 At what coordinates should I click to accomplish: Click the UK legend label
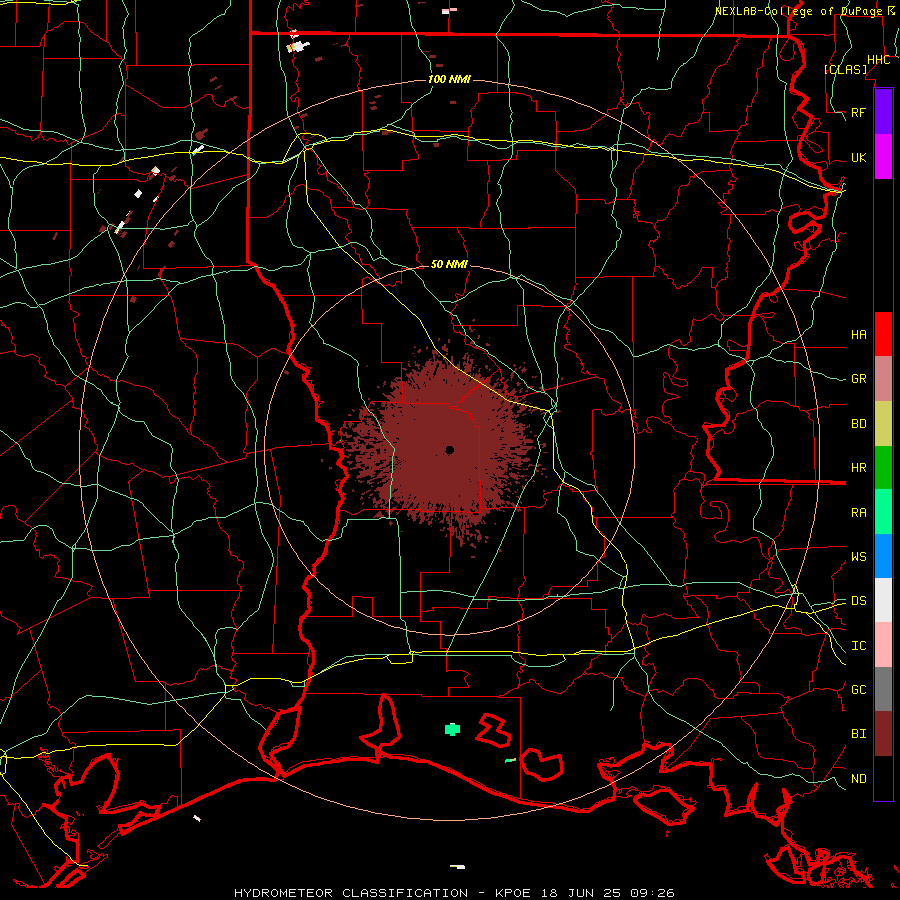859,158
